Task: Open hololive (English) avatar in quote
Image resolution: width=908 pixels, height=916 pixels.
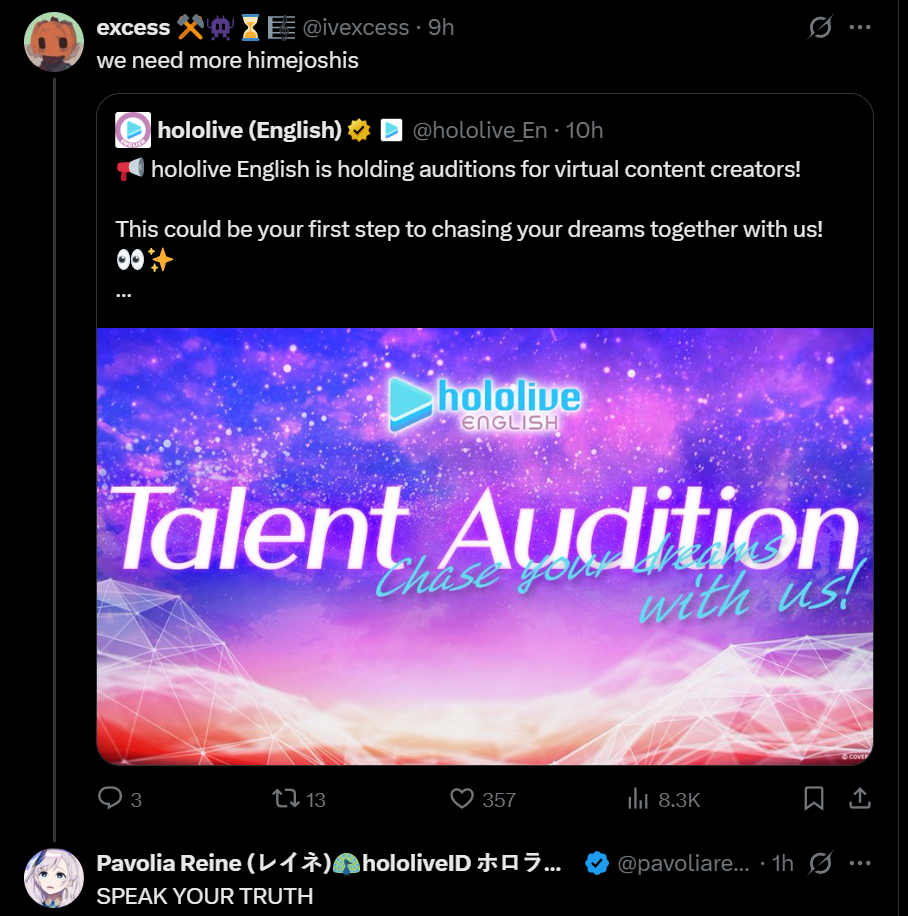Action: (133, 130)
